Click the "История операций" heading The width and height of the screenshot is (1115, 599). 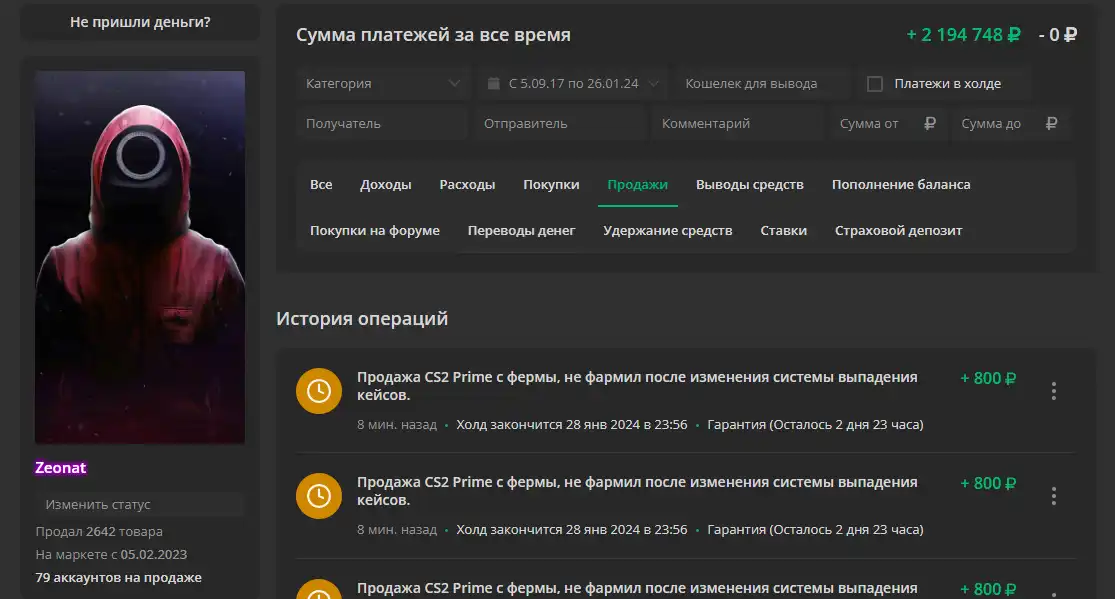point(362,318)
